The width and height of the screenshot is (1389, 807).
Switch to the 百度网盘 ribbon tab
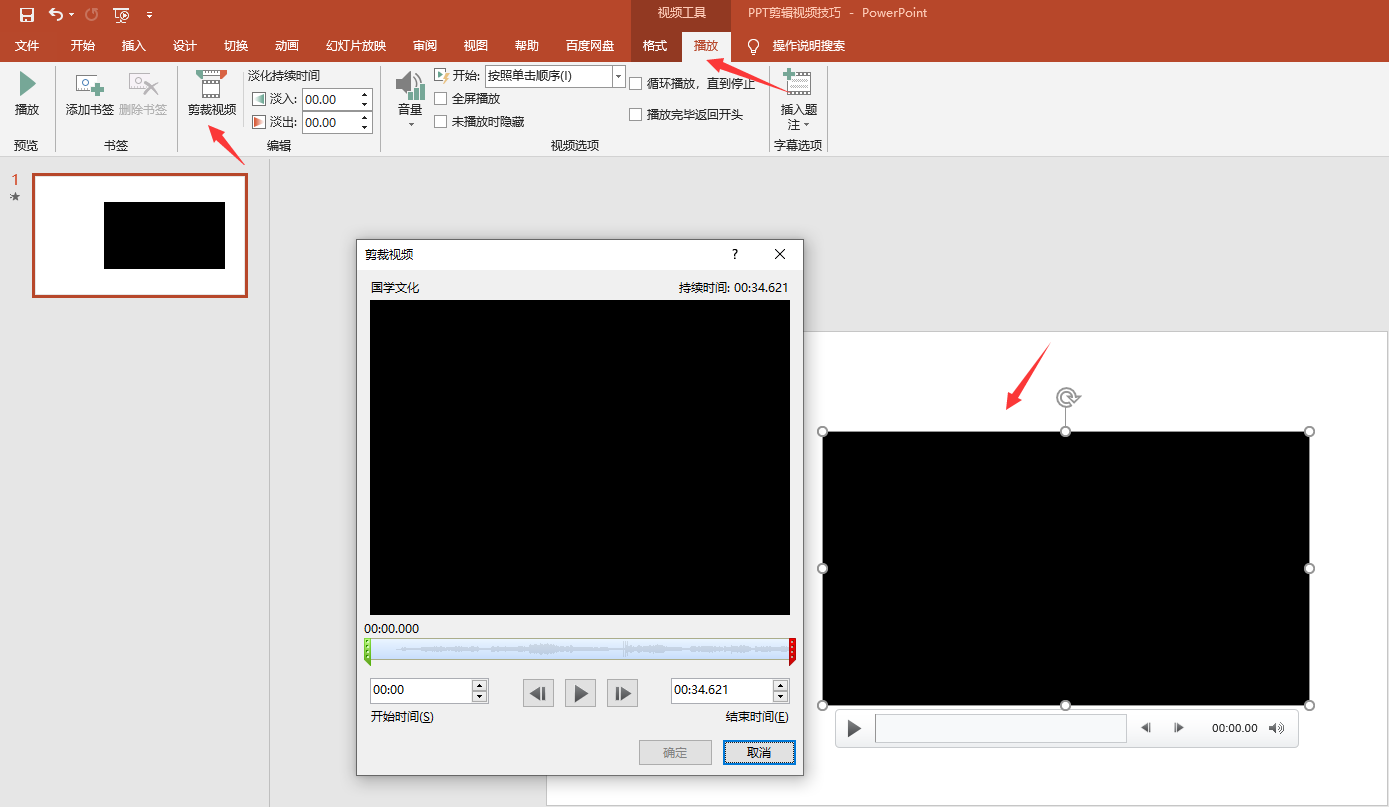pos(590,46)
